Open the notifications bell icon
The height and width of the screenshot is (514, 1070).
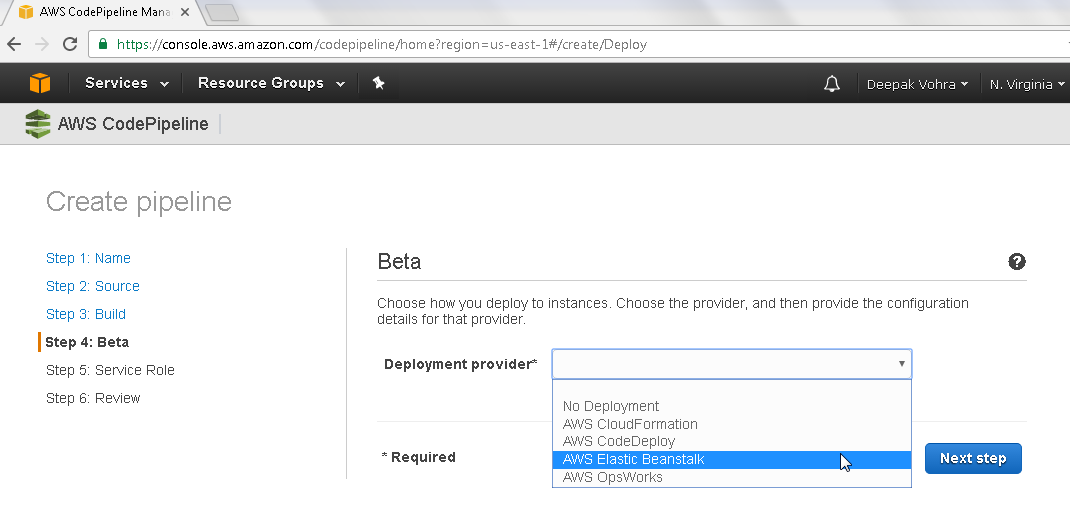click(x=831, y=84)
